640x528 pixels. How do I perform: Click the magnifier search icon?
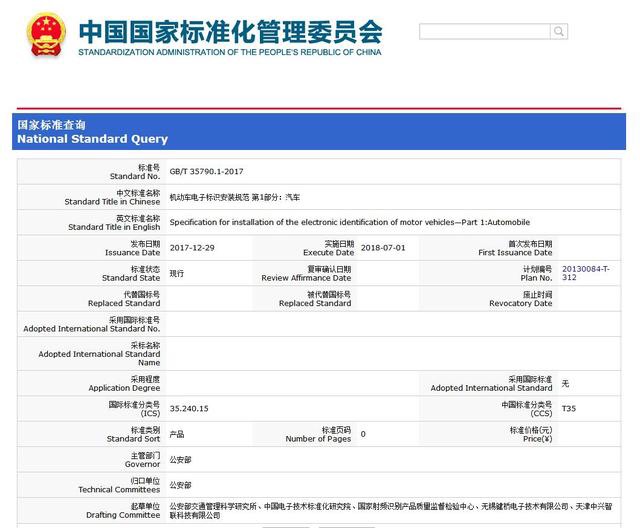pos(558,31)
